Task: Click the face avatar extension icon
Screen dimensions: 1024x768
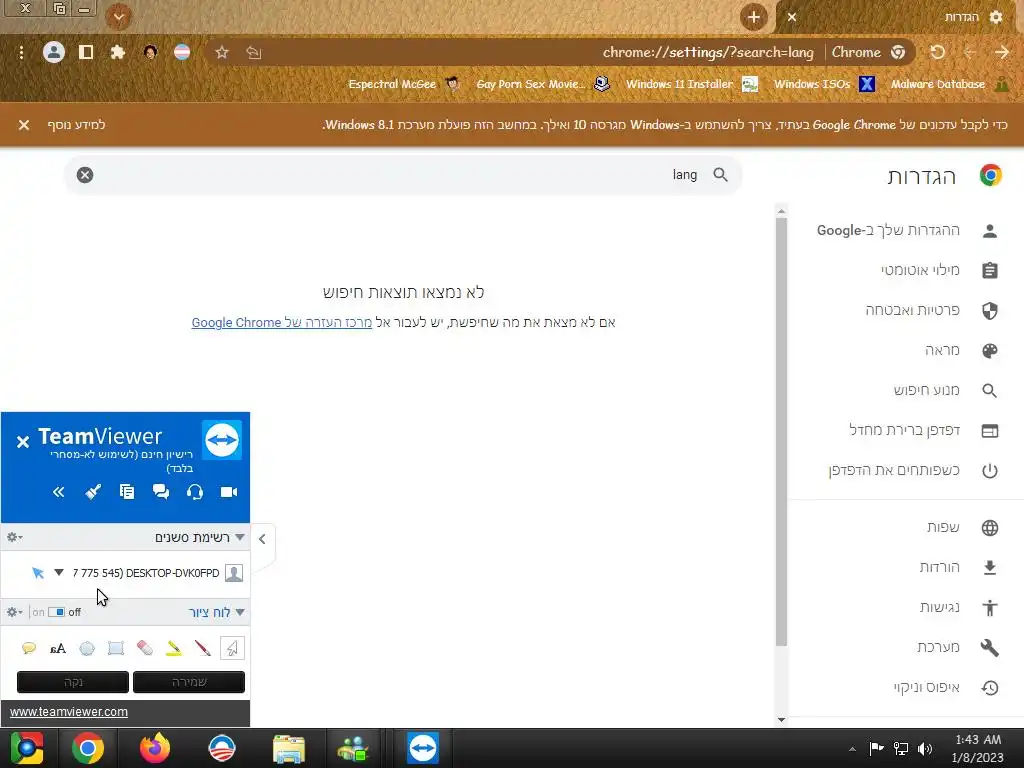Action: pyautogui.click(x=150, y=52)
